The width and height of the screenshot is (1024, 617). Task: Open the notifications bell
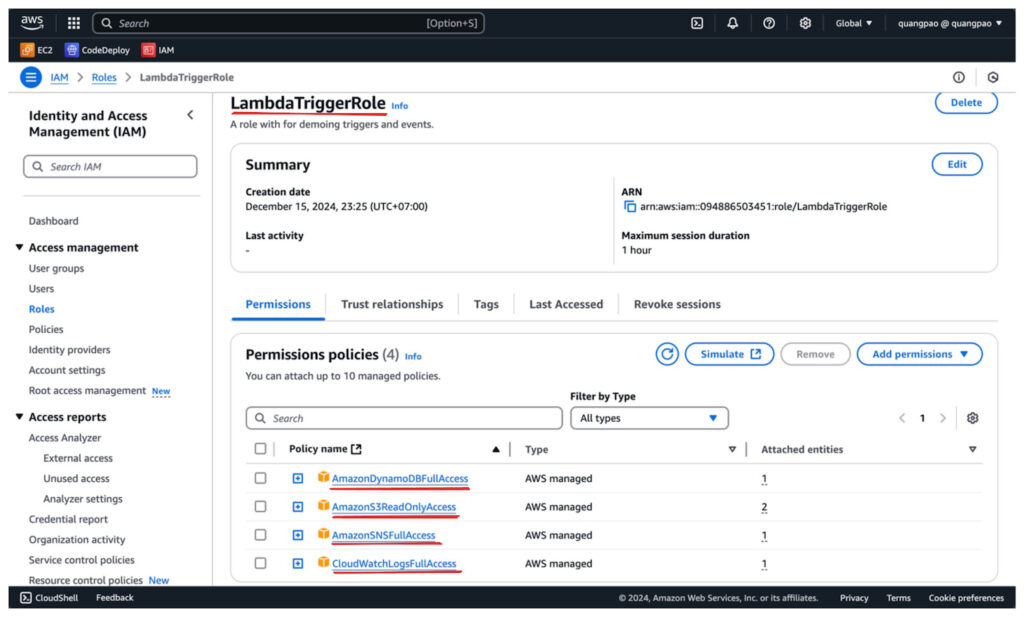(733, 23)
